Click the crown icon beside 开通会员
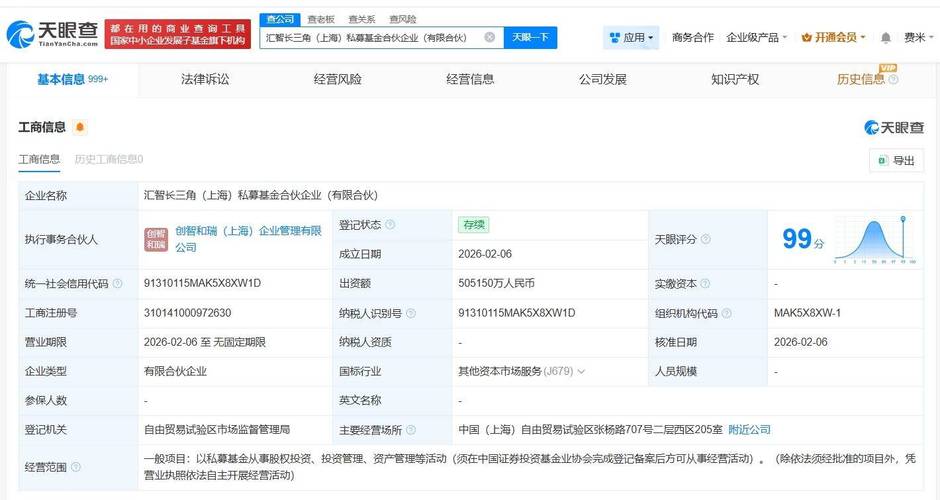The image size is (940, 500). coord(806,38)
